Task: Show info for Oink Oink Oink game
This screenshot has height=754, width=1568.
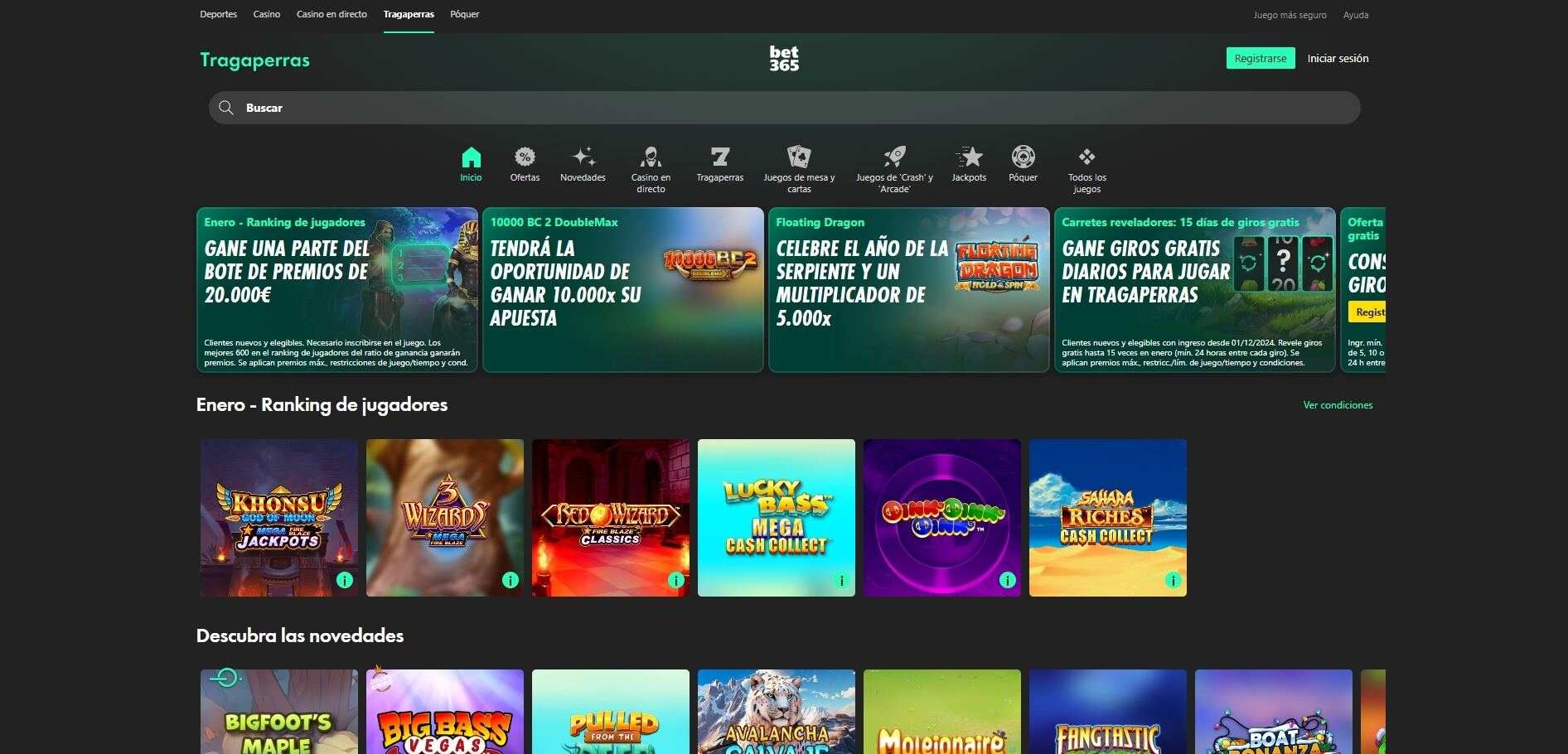Action: (x=1008, y=580)
